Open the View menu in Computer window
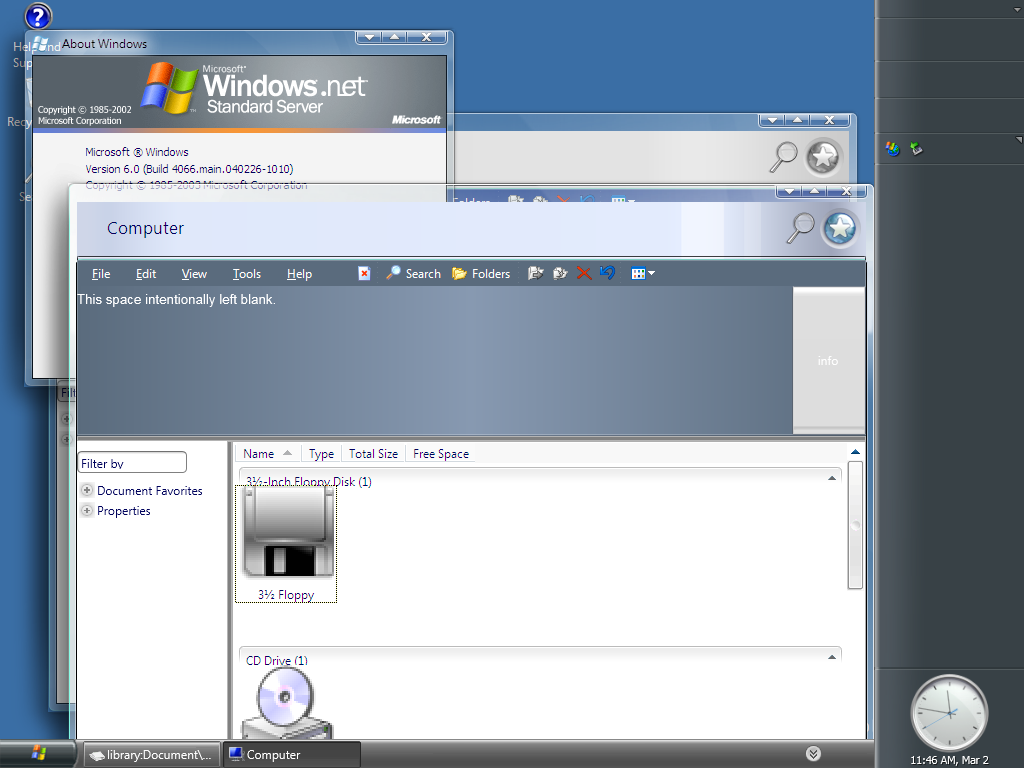This screenshot has height=768, width=1024. [194, 274]
